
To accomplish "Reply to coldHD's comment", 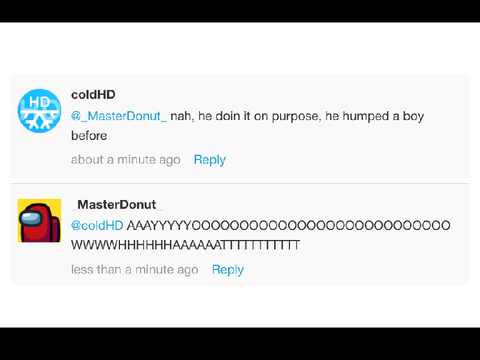I will [x=210, y=160].
